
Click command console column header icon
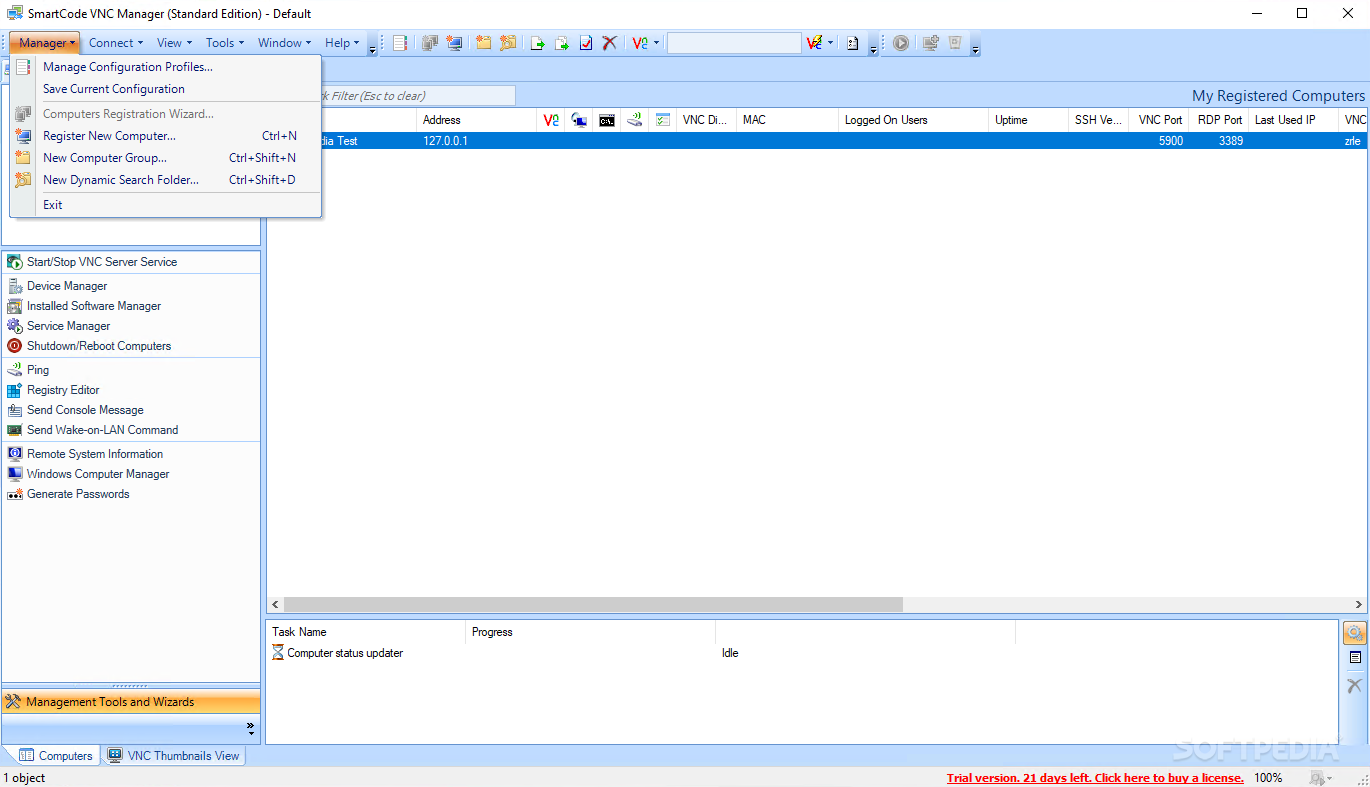pyautogui.click(x=607, y=120)
